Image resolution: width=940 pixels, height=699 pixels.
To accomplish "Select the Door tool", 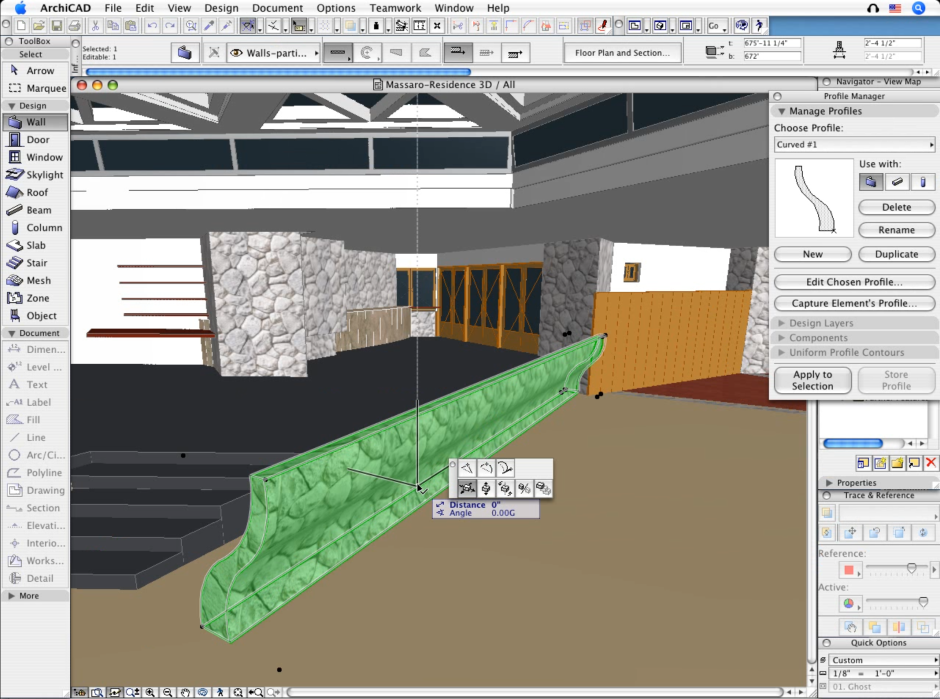I will click(x=35, y=140).
